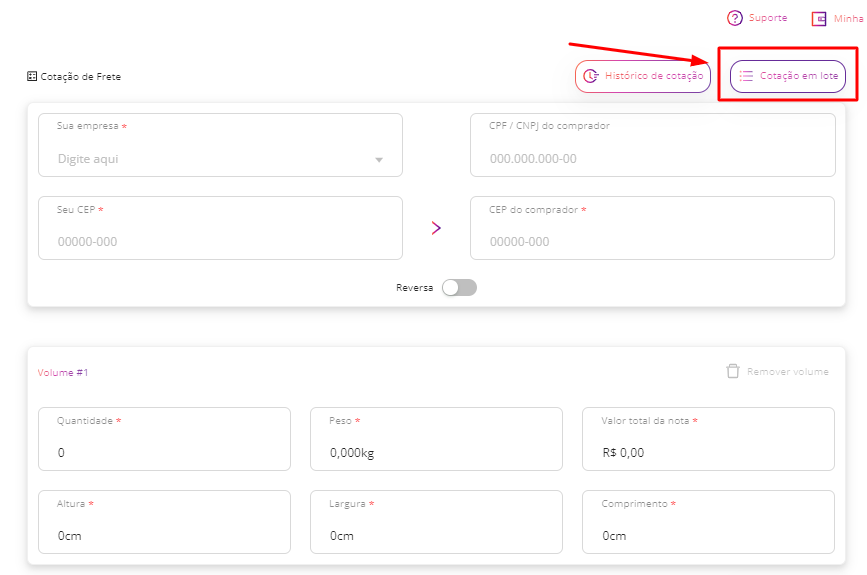
Task: Click the clock icon in Histórico de cotação
Action: pos(591,76)
